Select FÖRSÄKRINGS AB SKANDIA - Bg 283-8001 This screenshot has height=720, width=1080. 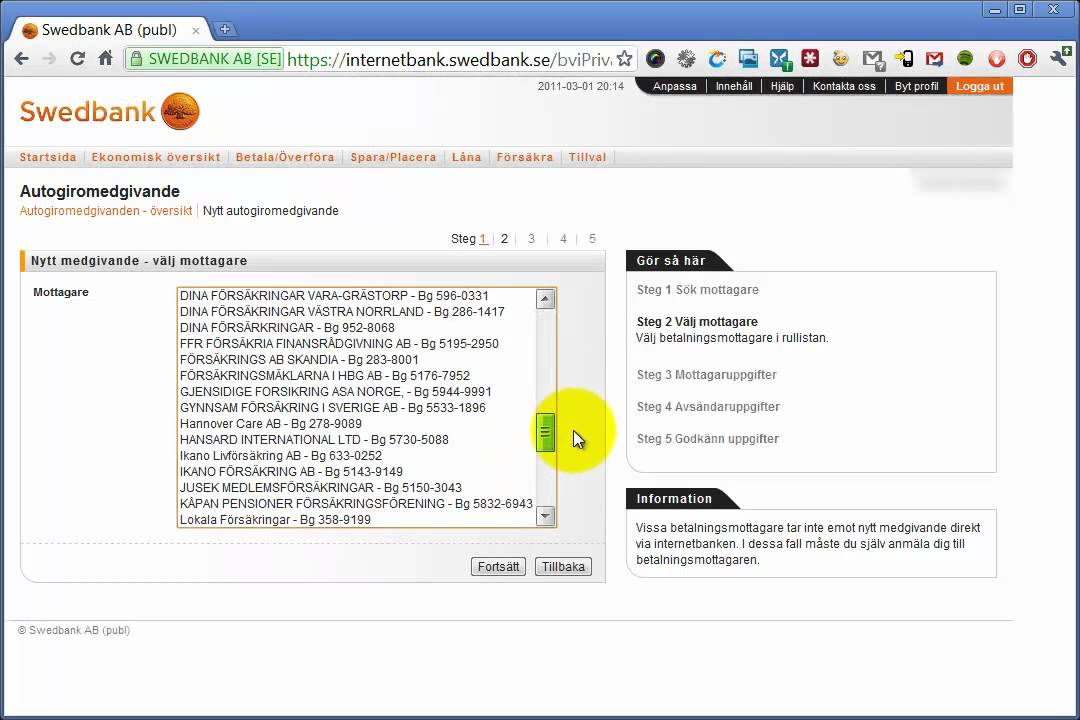[356, 360]
